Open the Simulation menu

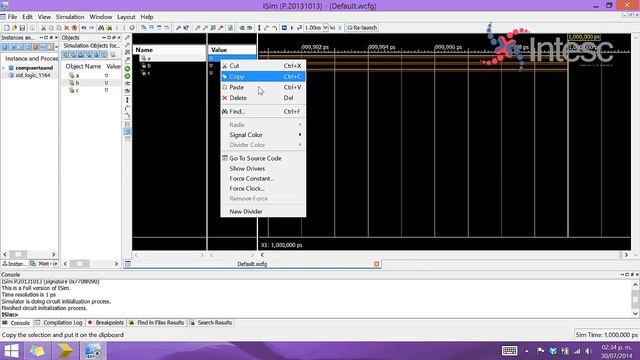pyautogui.click(x=70, y=17)
